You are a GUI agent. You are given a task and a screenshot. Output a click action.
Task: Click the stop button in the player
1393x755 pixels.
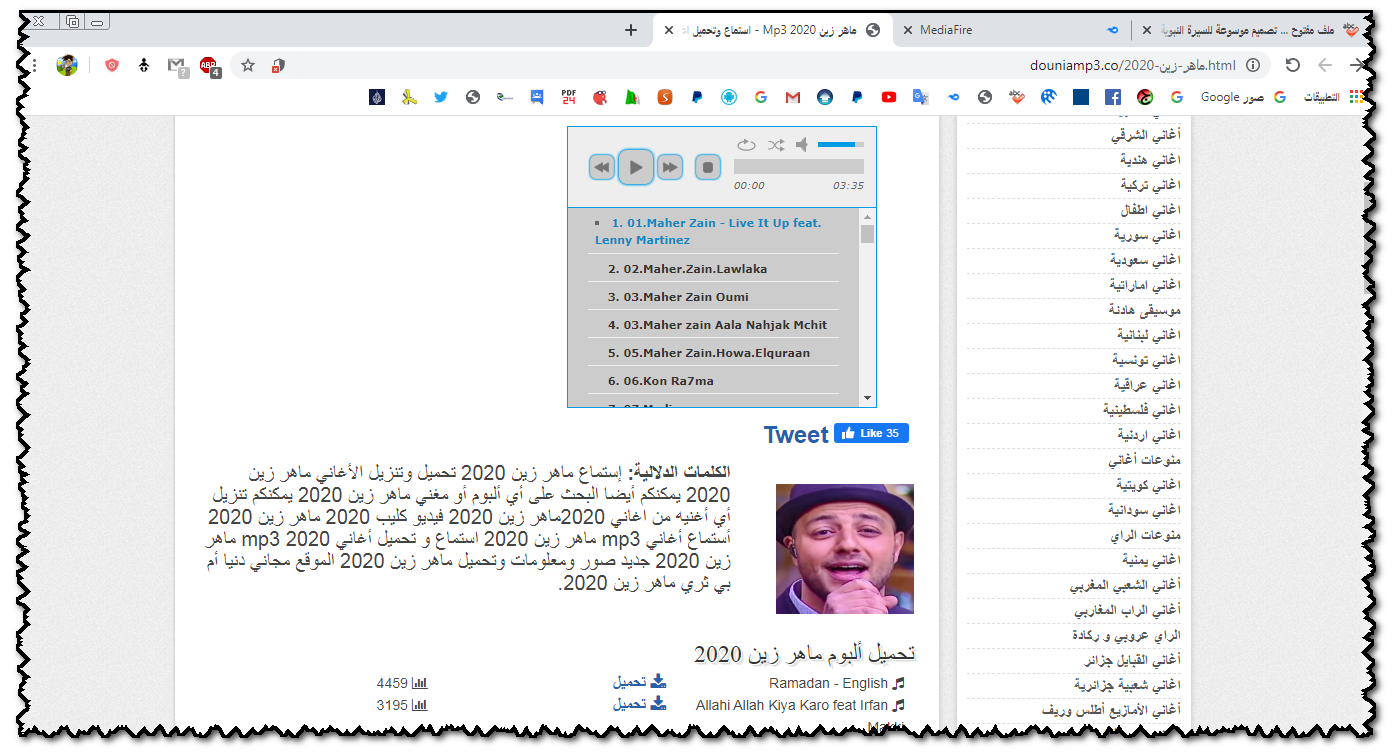[708, 168]
